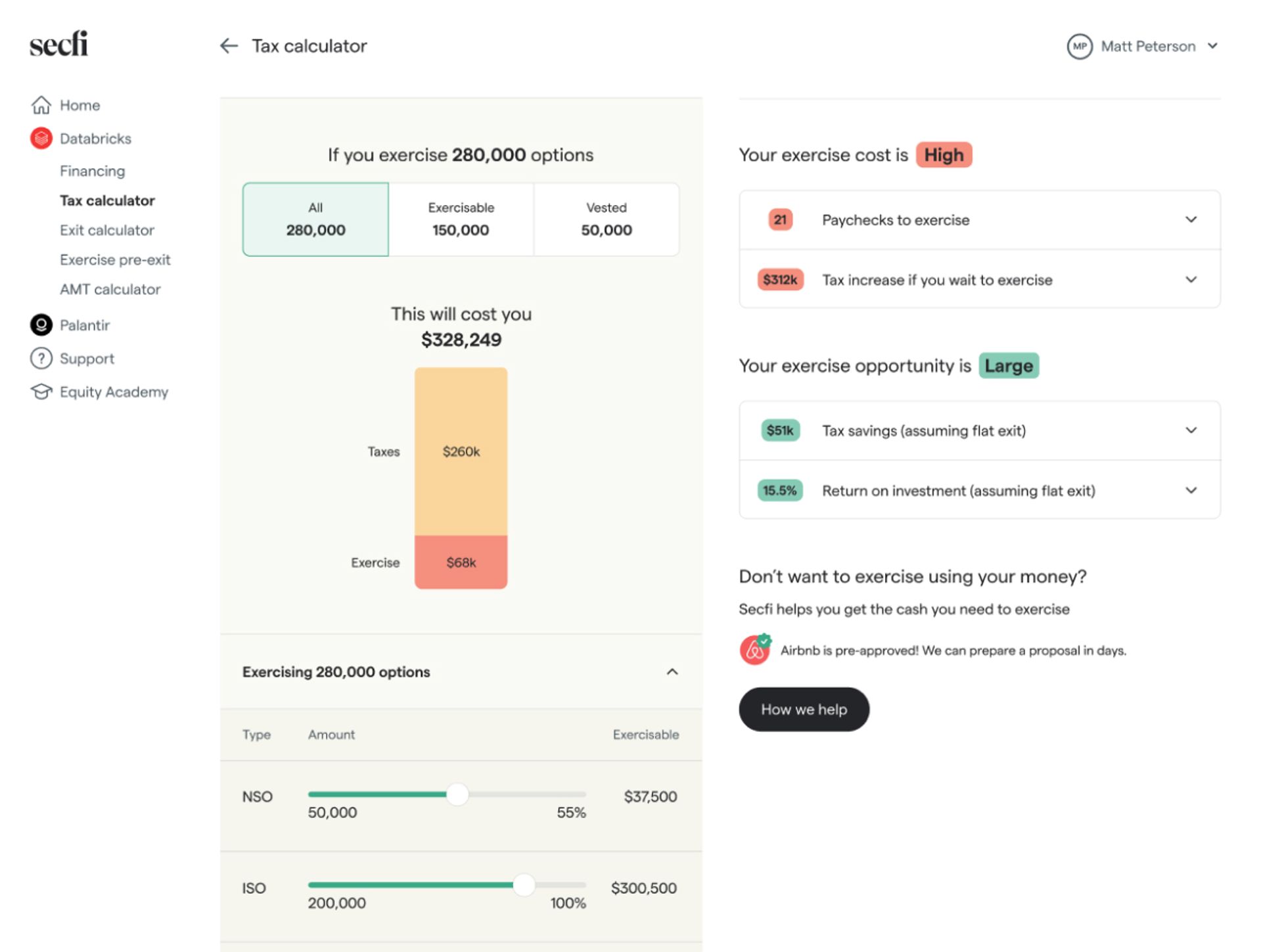Screen dimensions: 1261x952
Task: Click the black Palantir company icon
Action: point(41,325)
